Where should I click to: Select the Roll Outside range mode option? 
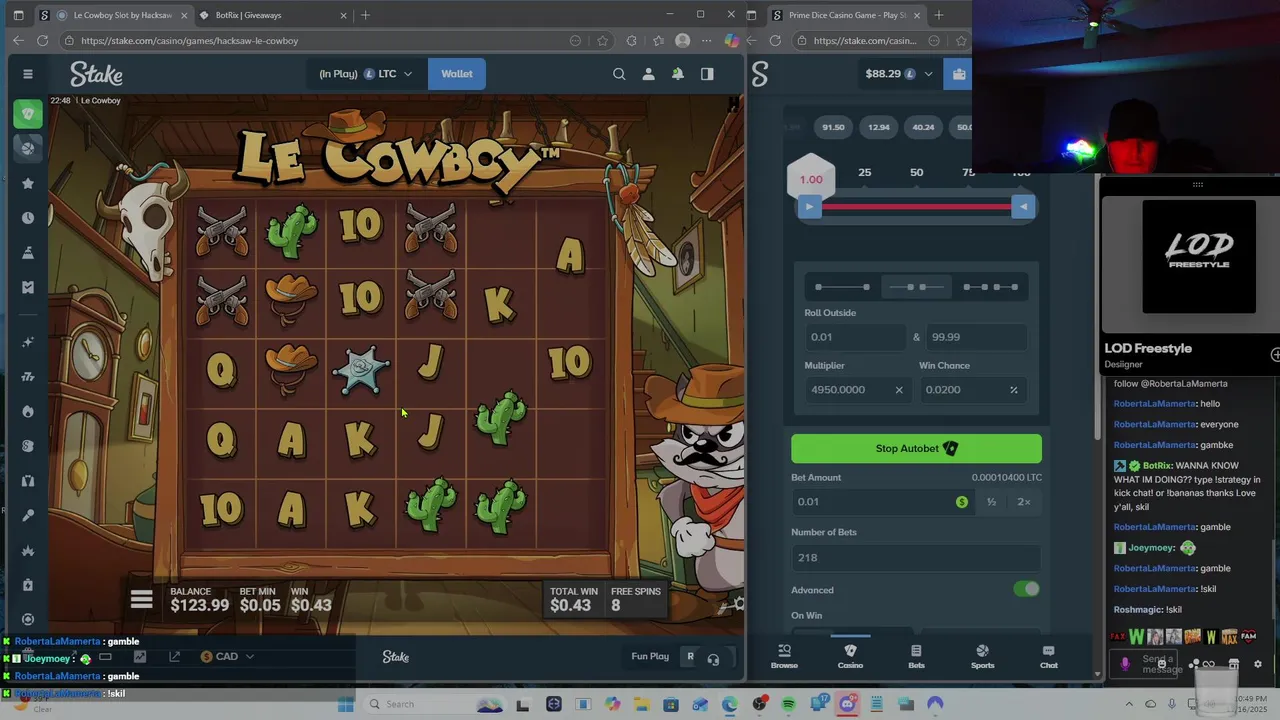pos(914,287)
